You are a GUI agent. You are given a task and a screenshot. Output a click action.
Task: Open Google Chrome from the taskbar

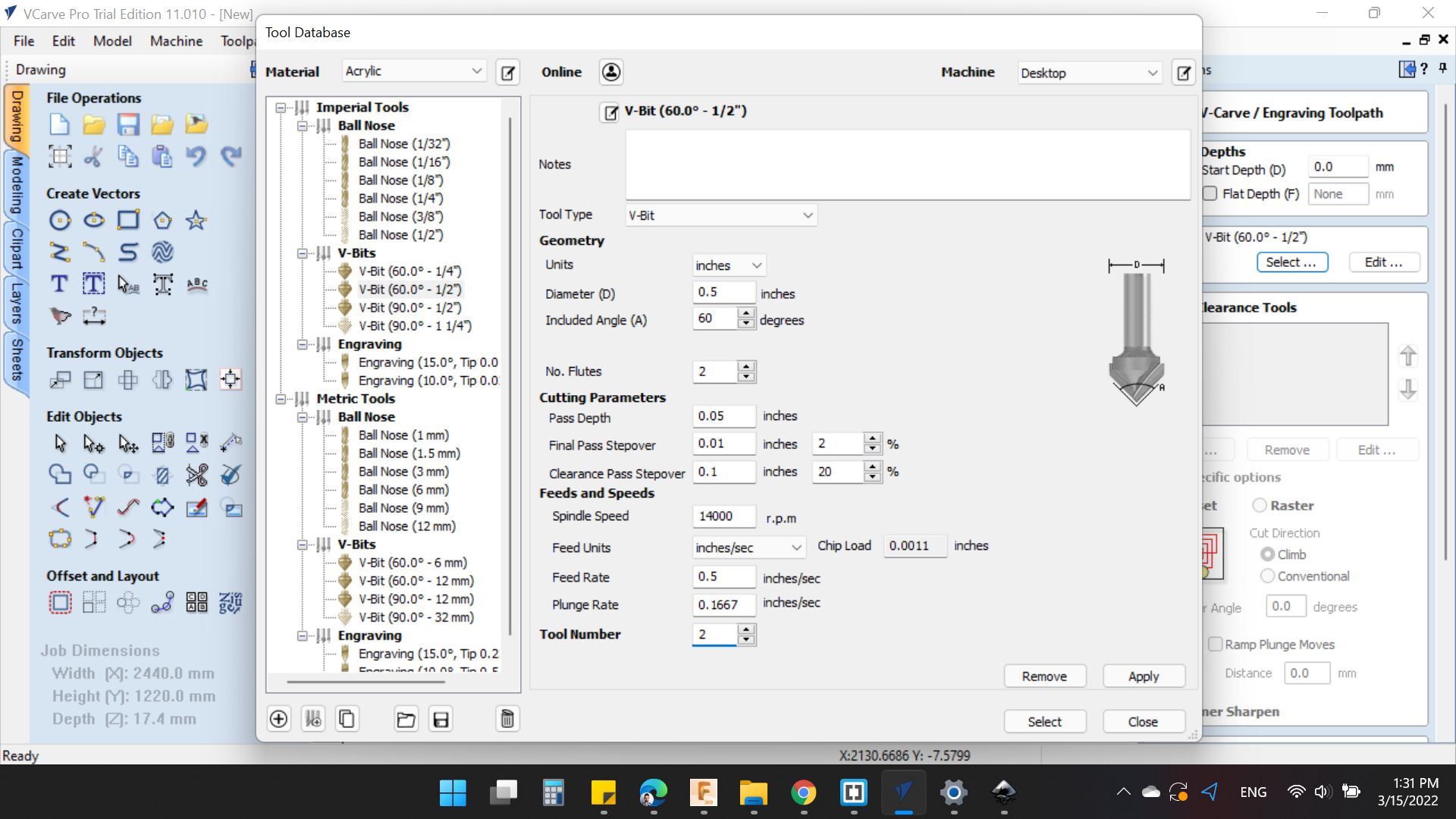(x=803, y=793)
